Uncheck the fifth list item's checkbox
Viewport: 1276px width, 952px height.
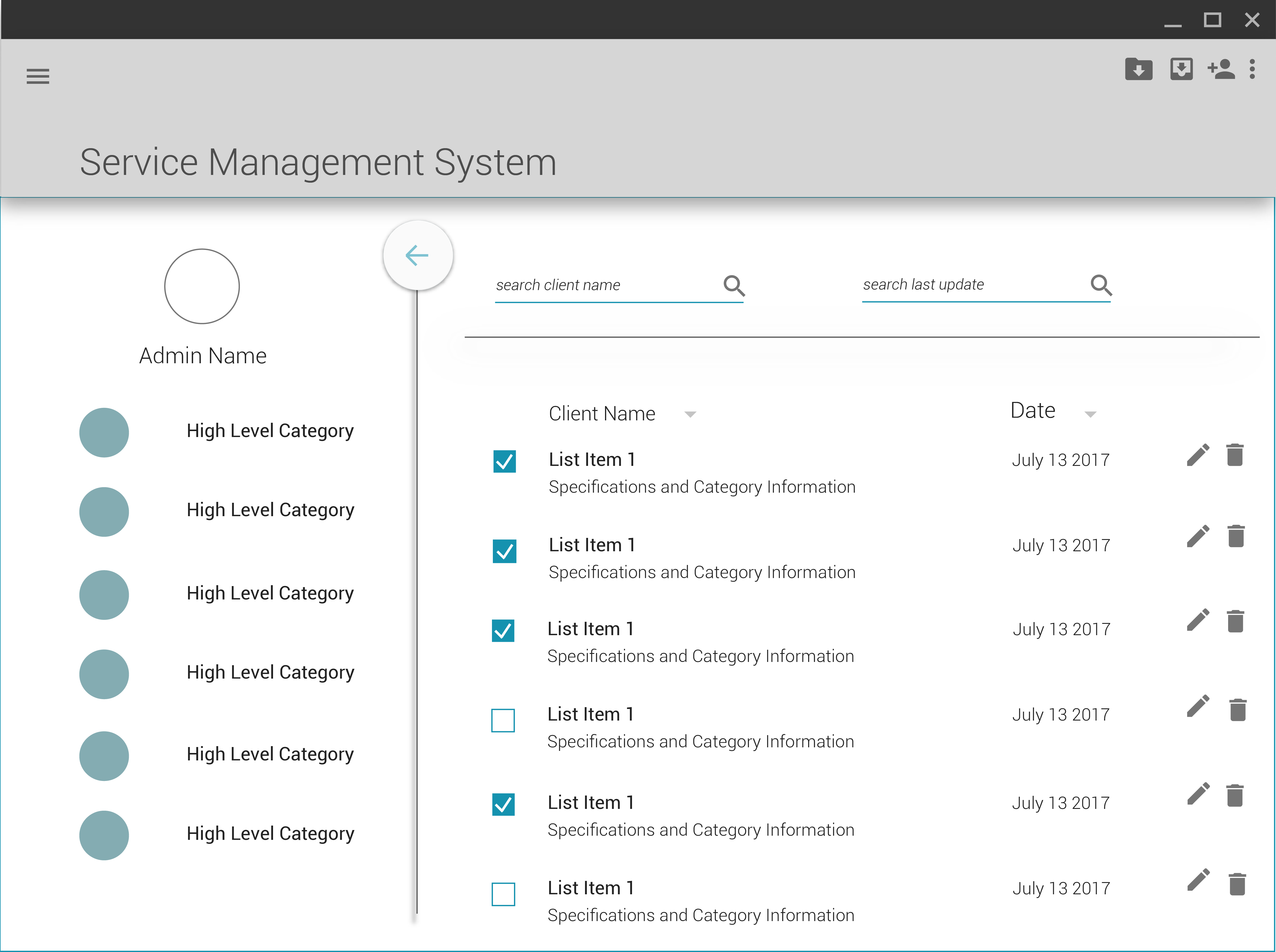pyautogui.click(x=504, y=805)
